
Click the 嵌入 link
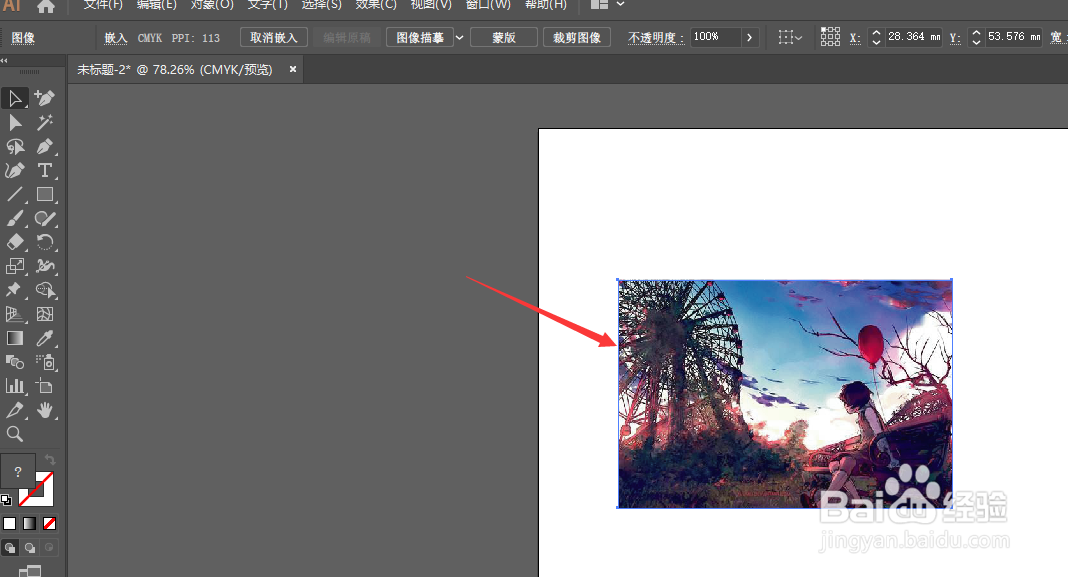point(115,38)
